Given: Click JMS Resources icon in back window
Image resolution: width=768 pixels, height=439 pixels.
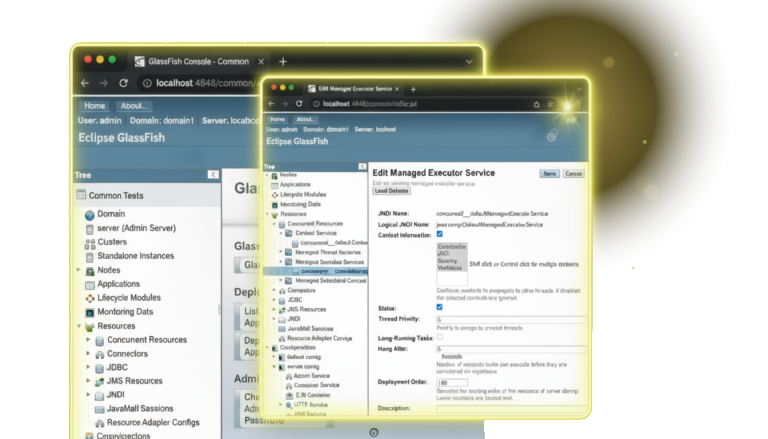Looking at the screenshot, I should [x=99, y=381].
